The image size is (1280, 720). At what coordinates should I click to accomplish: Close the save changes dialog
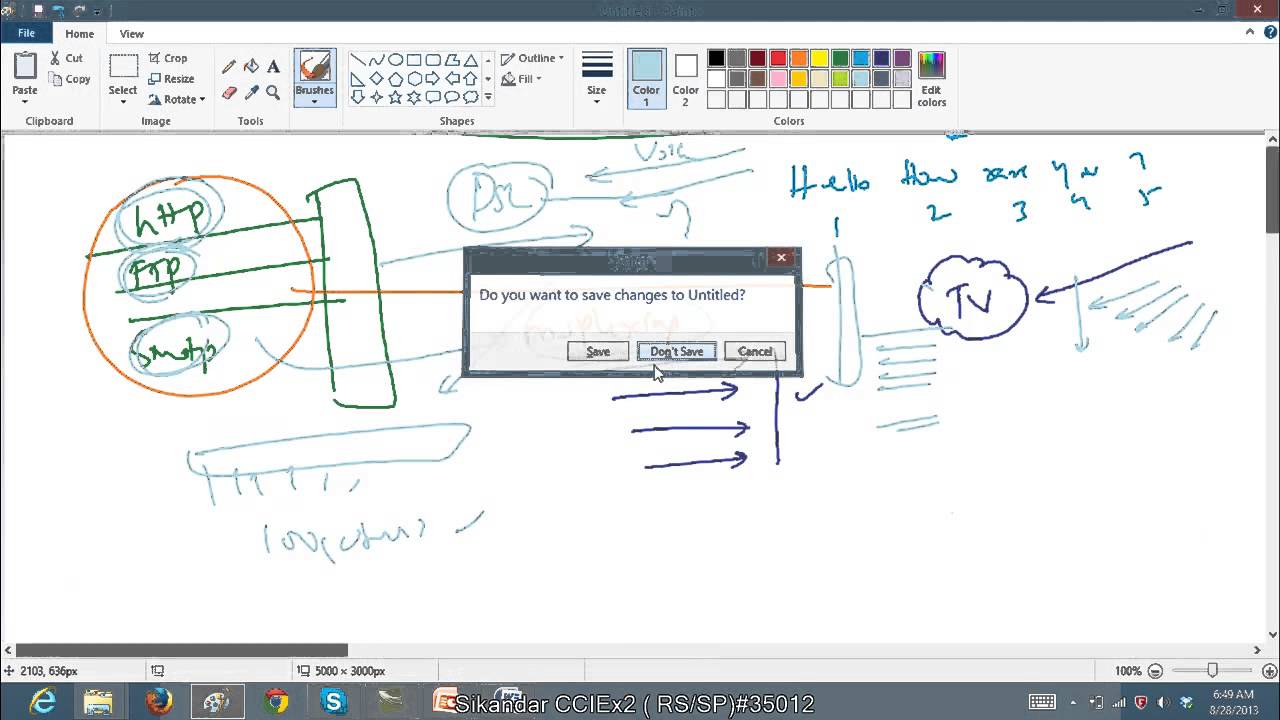point(781,258)
